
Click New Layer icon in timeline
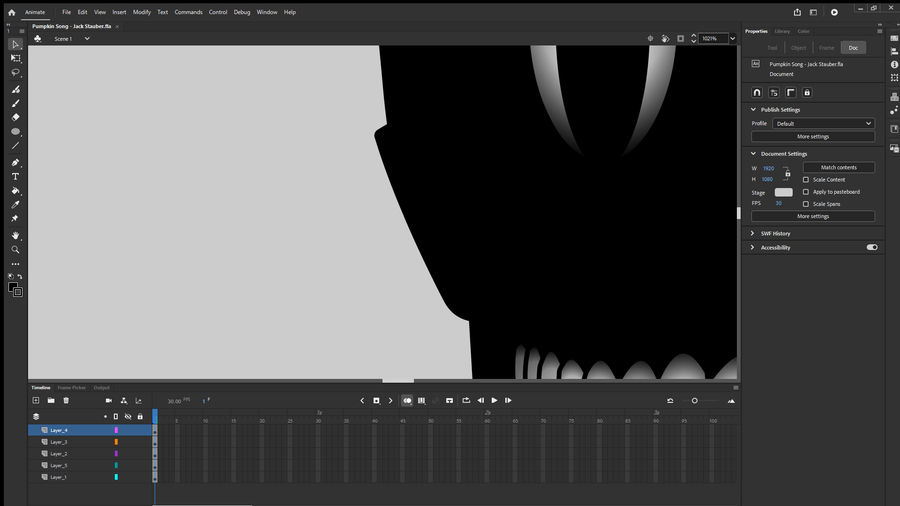(36, 400)
